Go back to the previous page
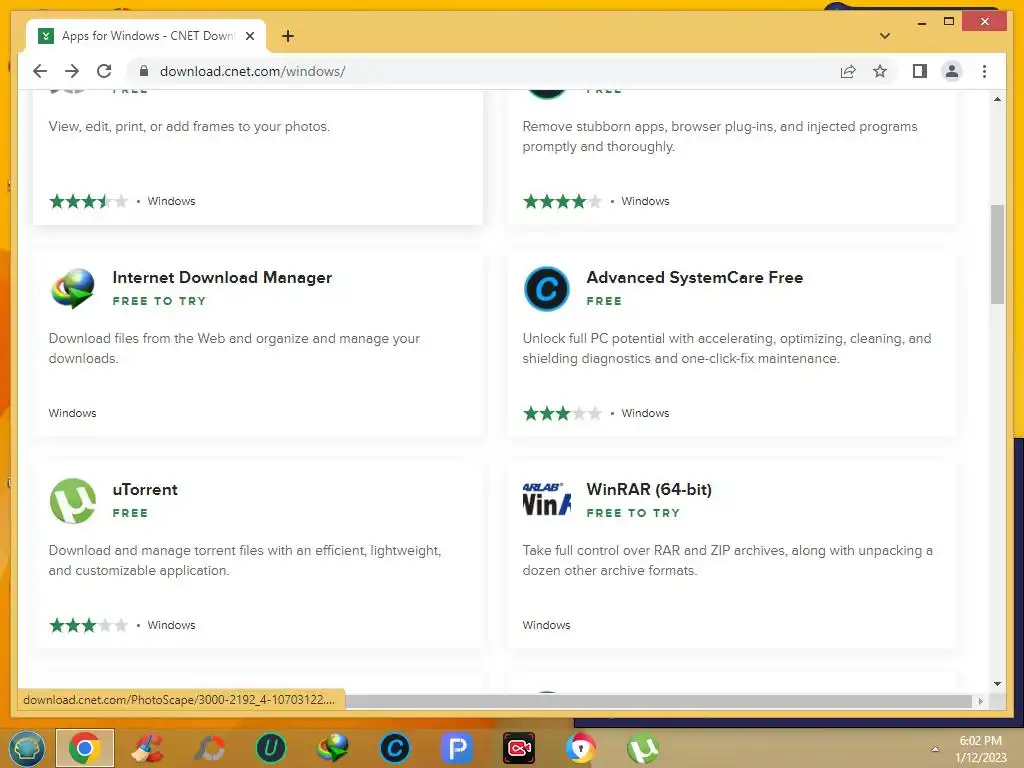 (40, 71)
